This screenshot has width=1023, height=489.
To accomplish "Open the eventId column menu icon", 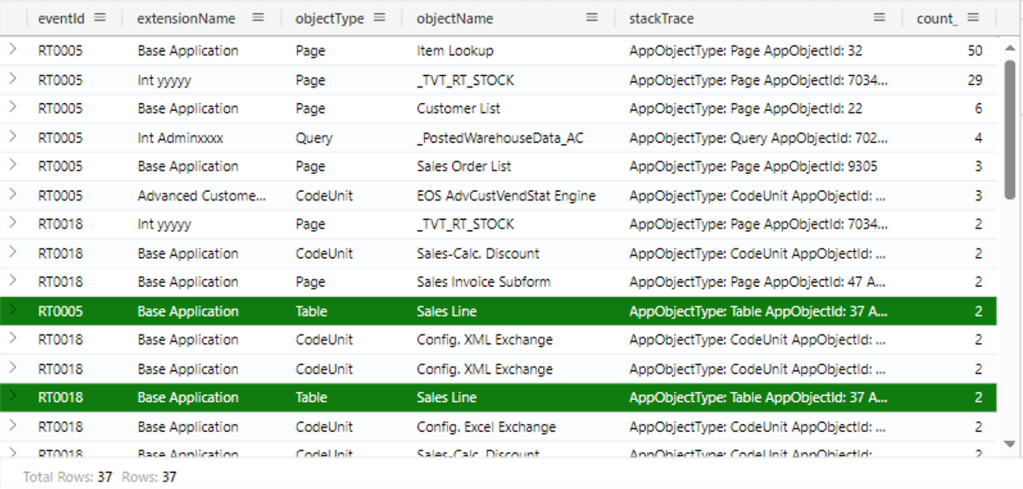I will 102,18.
